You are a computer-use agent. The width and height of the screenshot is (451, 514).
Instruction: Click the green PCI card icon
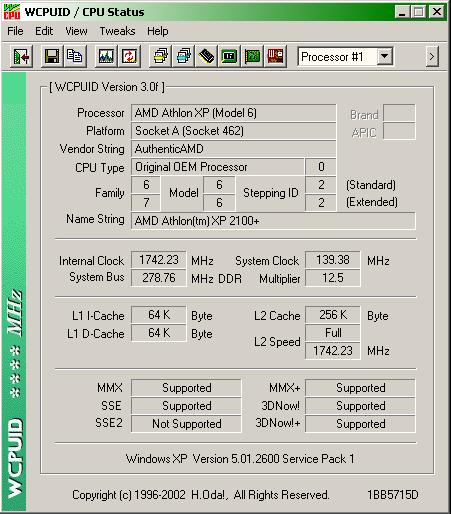[252, 56]
